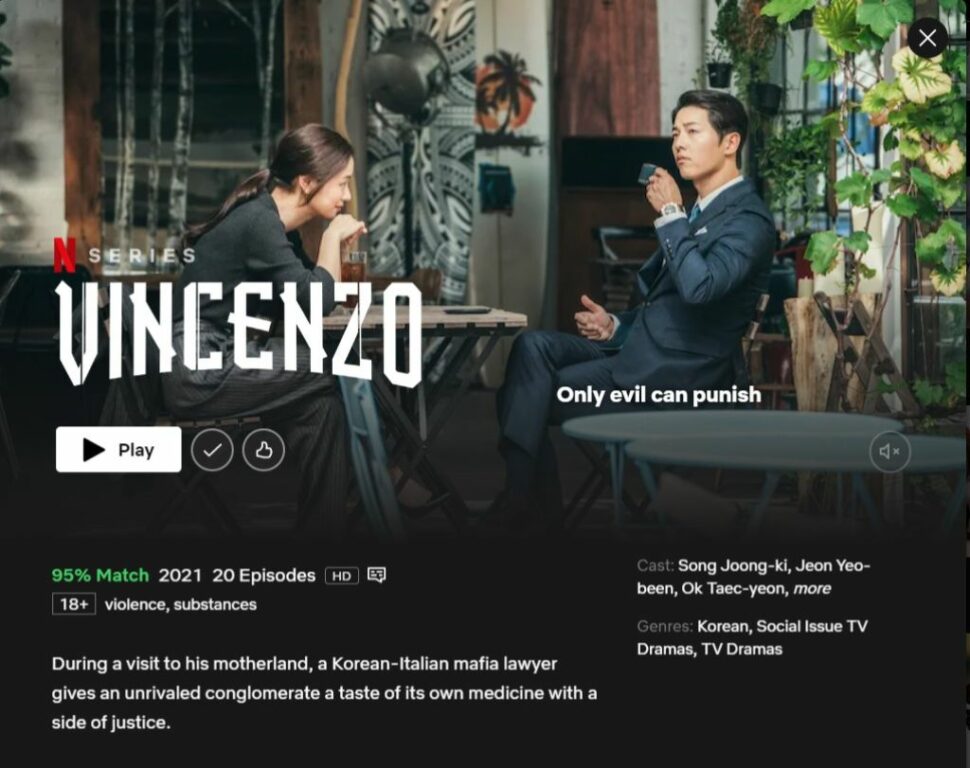
Task: Rate Vincenzo with the thumbs up icon
Action: pos(264,450)
